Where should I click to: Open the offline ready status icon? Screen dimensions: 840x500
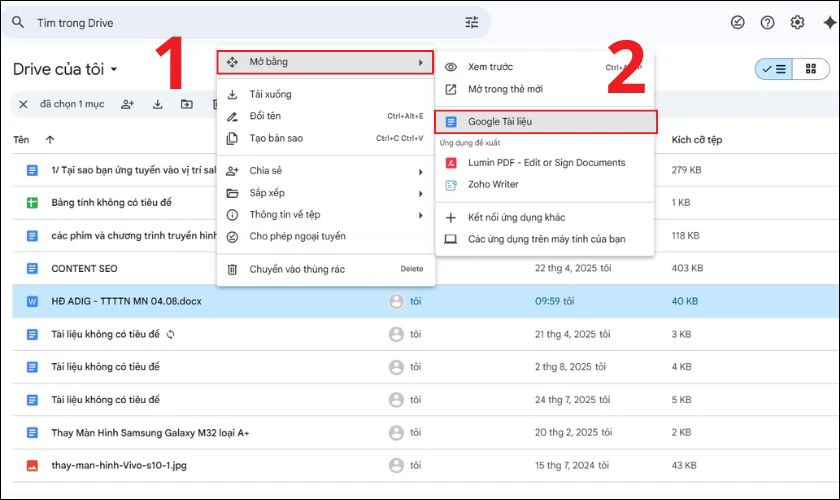(738, 23)
